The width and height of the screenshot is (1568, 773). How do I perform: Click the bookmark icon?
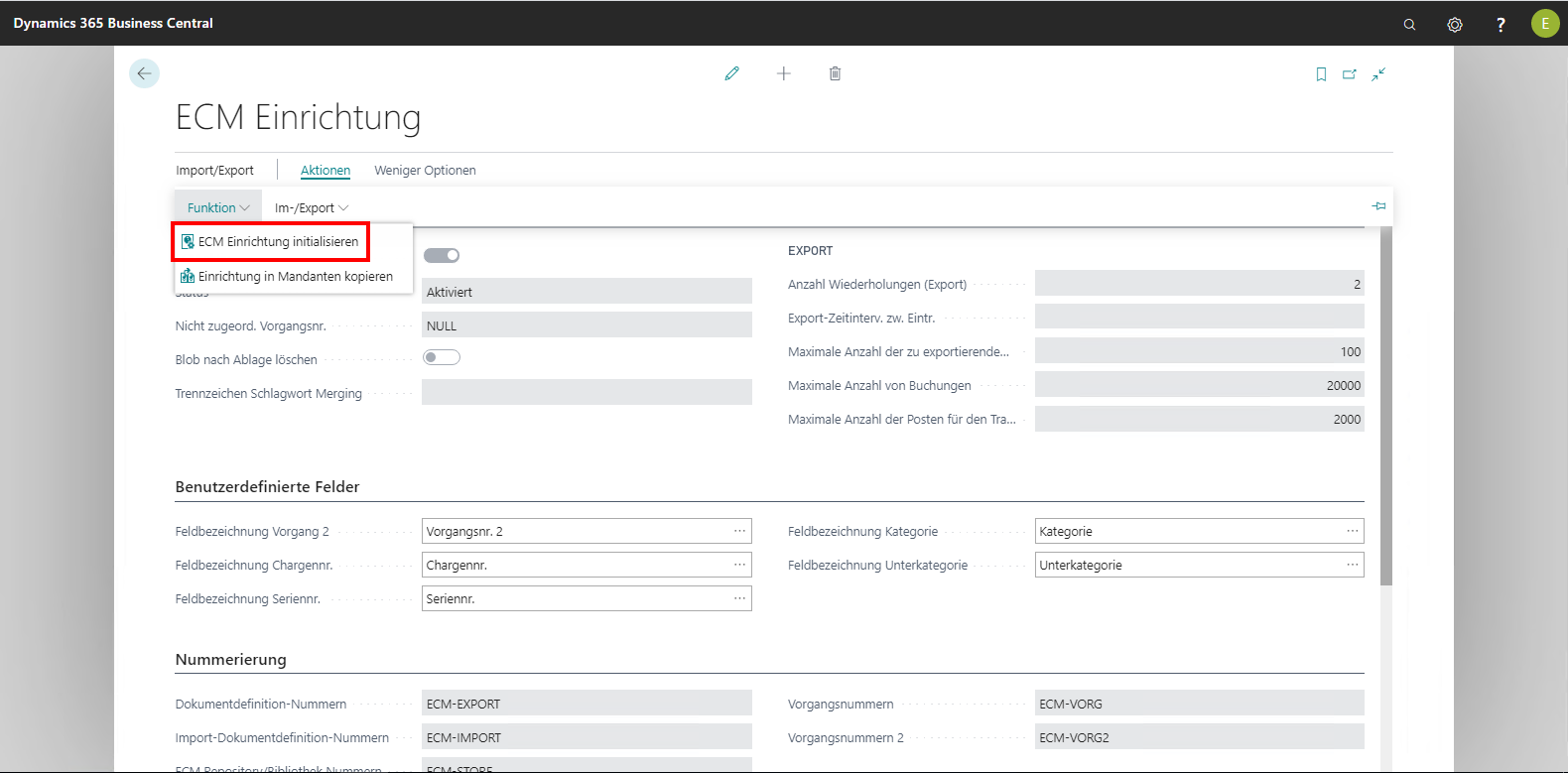(x=1321, y=74)
